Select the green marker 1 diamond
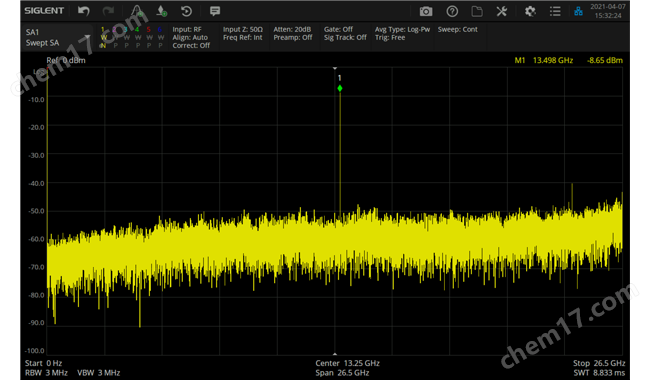 340,88
